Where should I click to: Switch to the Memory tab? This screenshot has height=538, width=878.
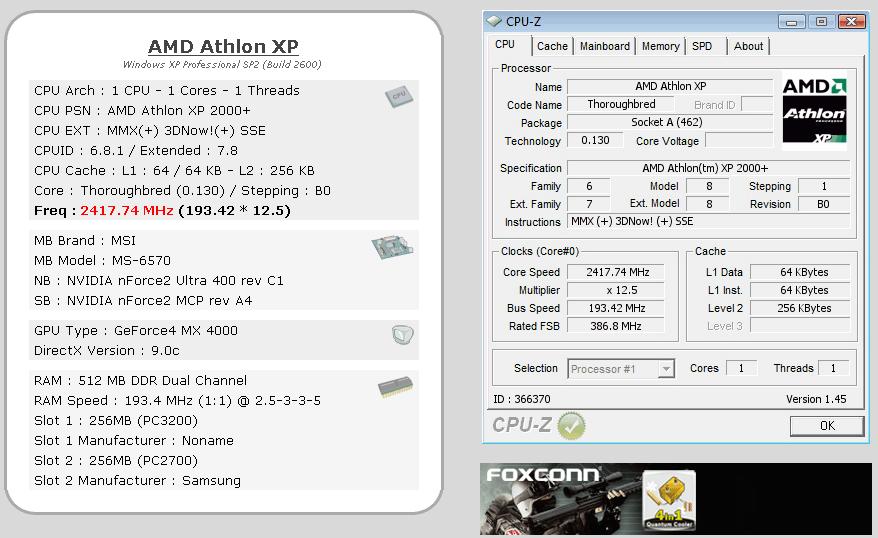pyautogui.click(x=661, y=46)
